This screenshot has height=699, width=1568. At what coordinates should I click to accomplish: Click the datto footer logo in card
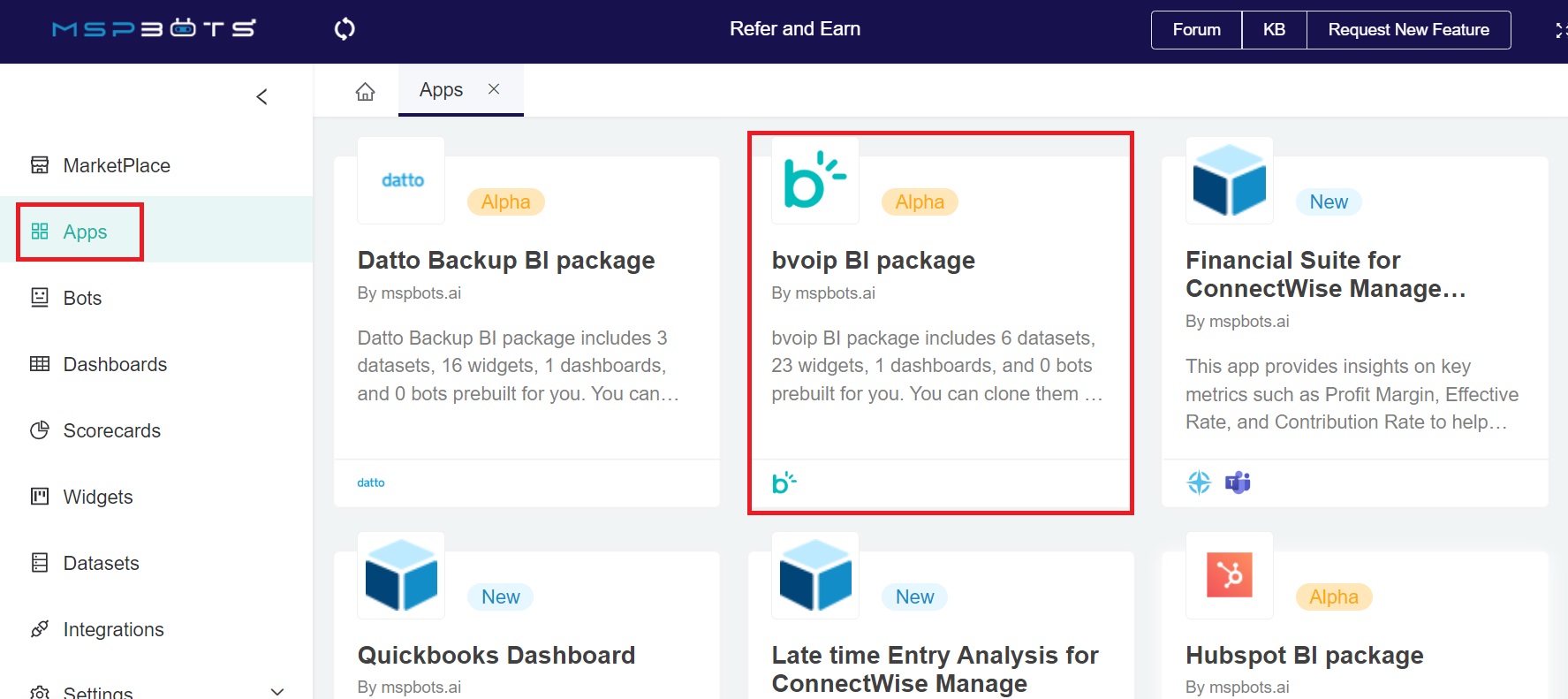click(x=371, y=482)
